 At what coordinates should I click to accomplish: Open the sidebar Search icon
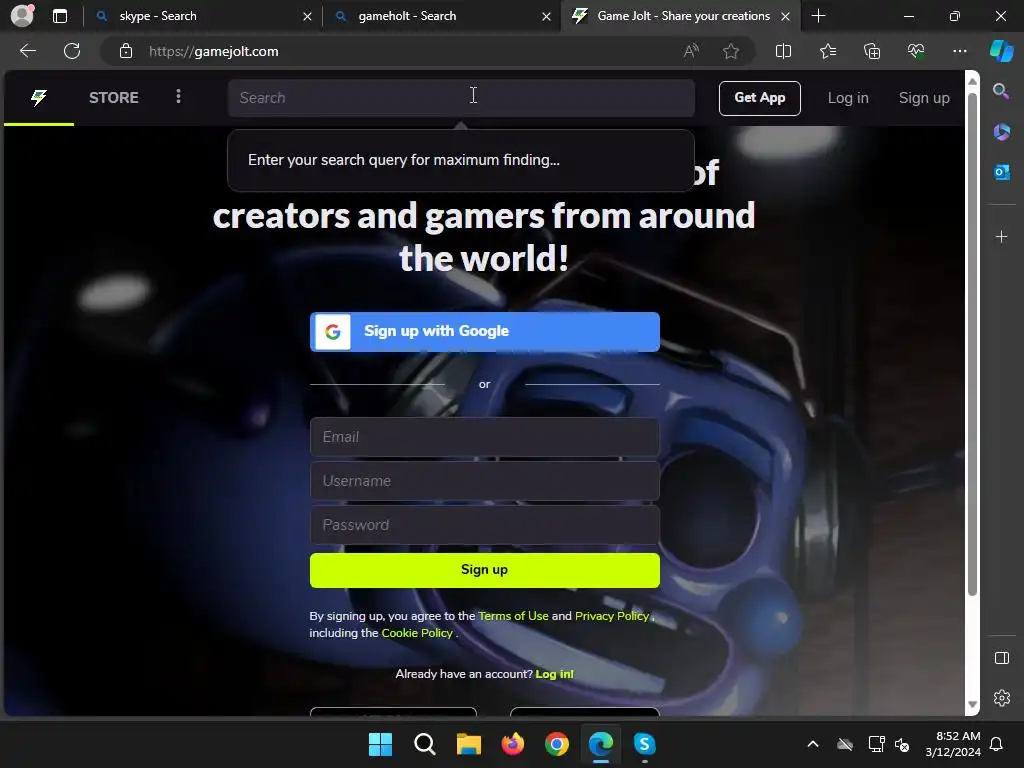pyautogui.click(x=1001, y=91)
